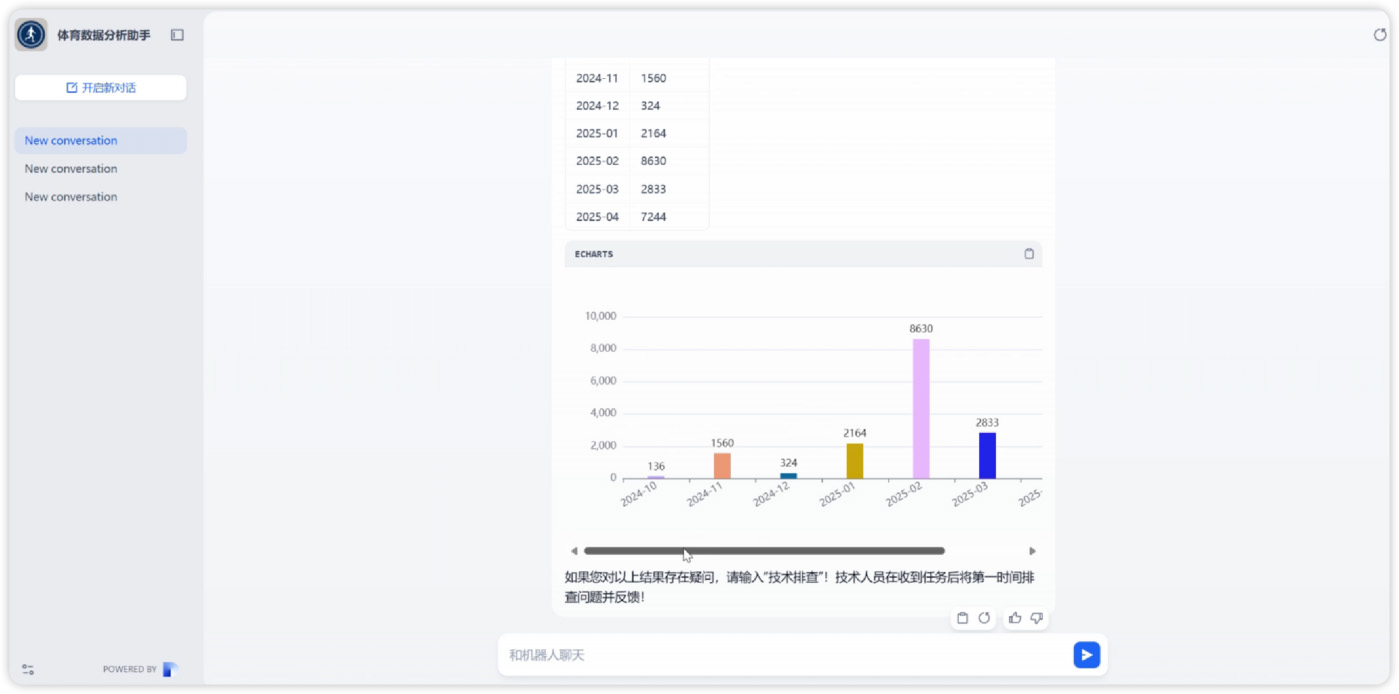Refresh the chat with top-right reload icon
This screenshot has width=1399, height=694.
coord(1379,33)
